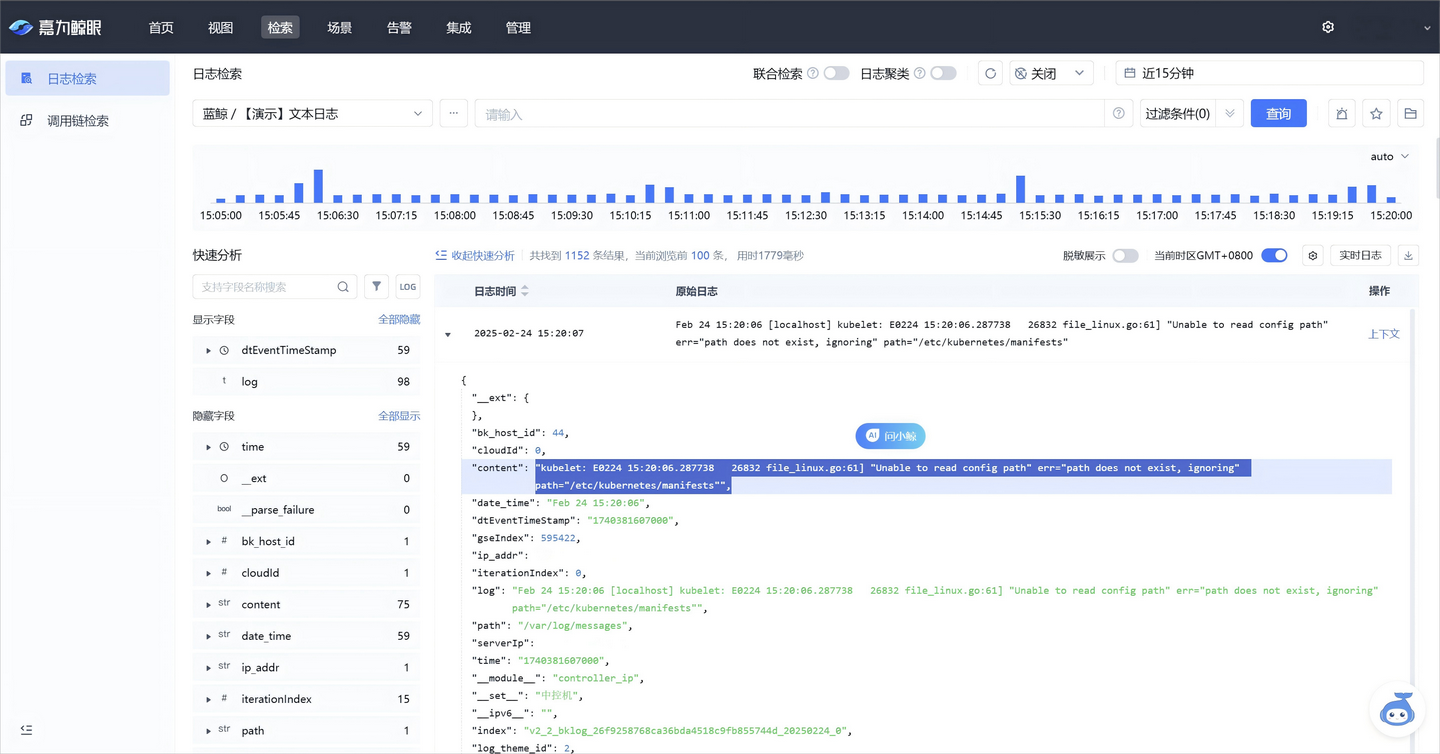The width and height of the screenshot is (1440, 754).
Task: Click the path field row
Action: coord(306,731)
